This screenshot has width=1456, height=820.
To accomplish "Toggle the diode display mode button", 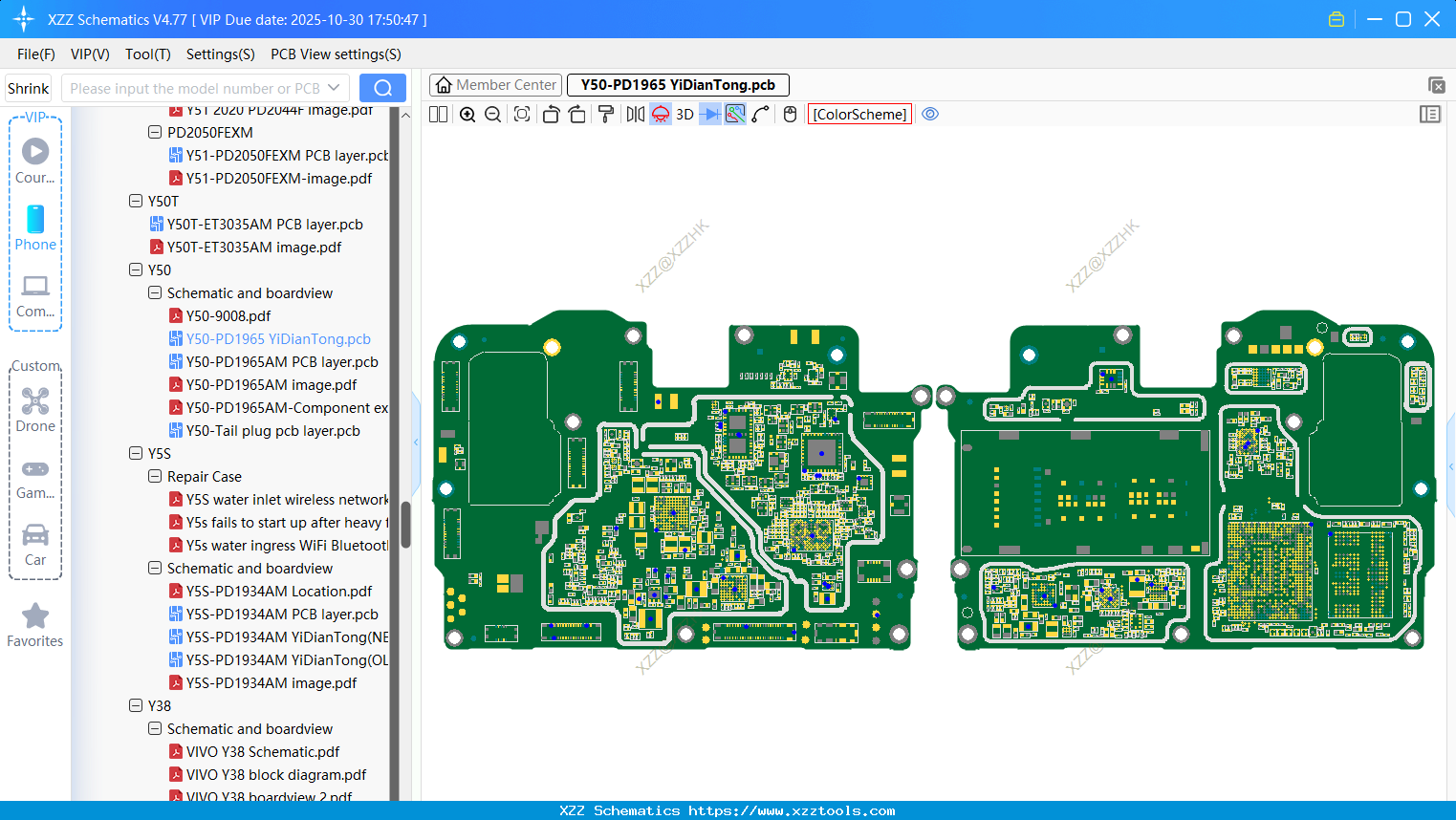I will (x=710, y=115).
